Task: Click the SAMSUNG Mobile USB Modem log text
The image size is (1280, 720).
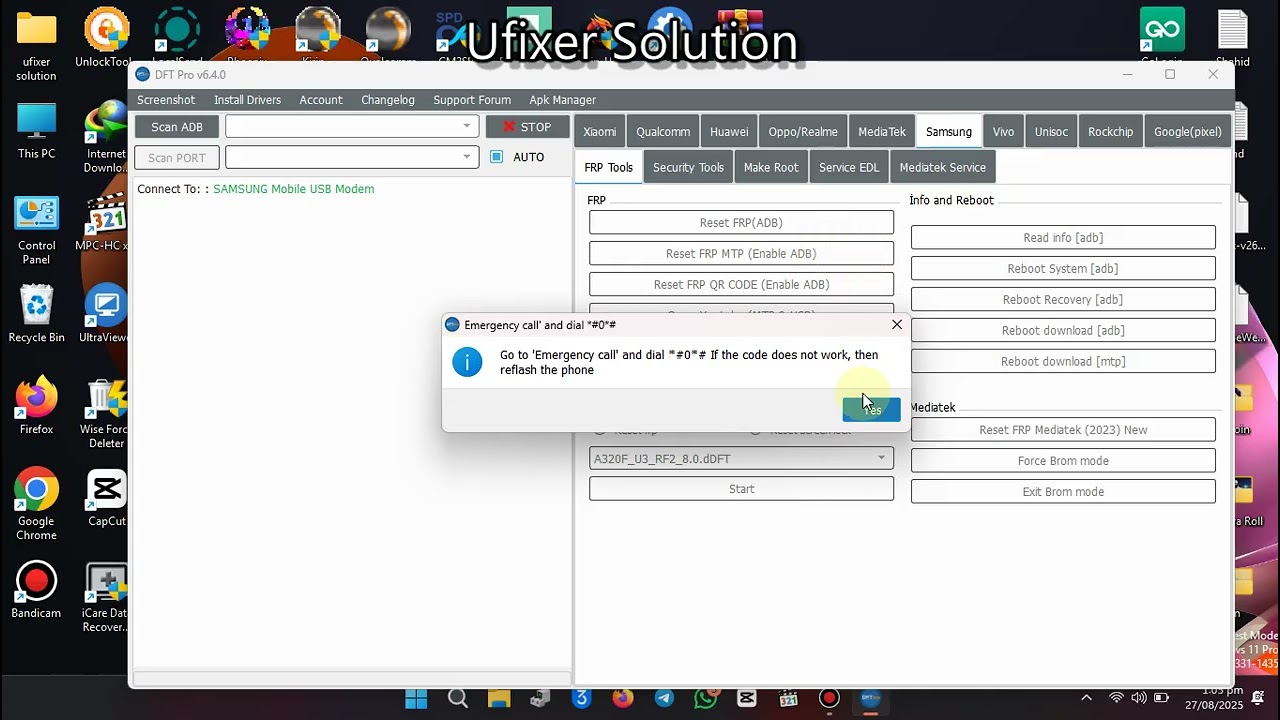Action: [x=293, y=189]
